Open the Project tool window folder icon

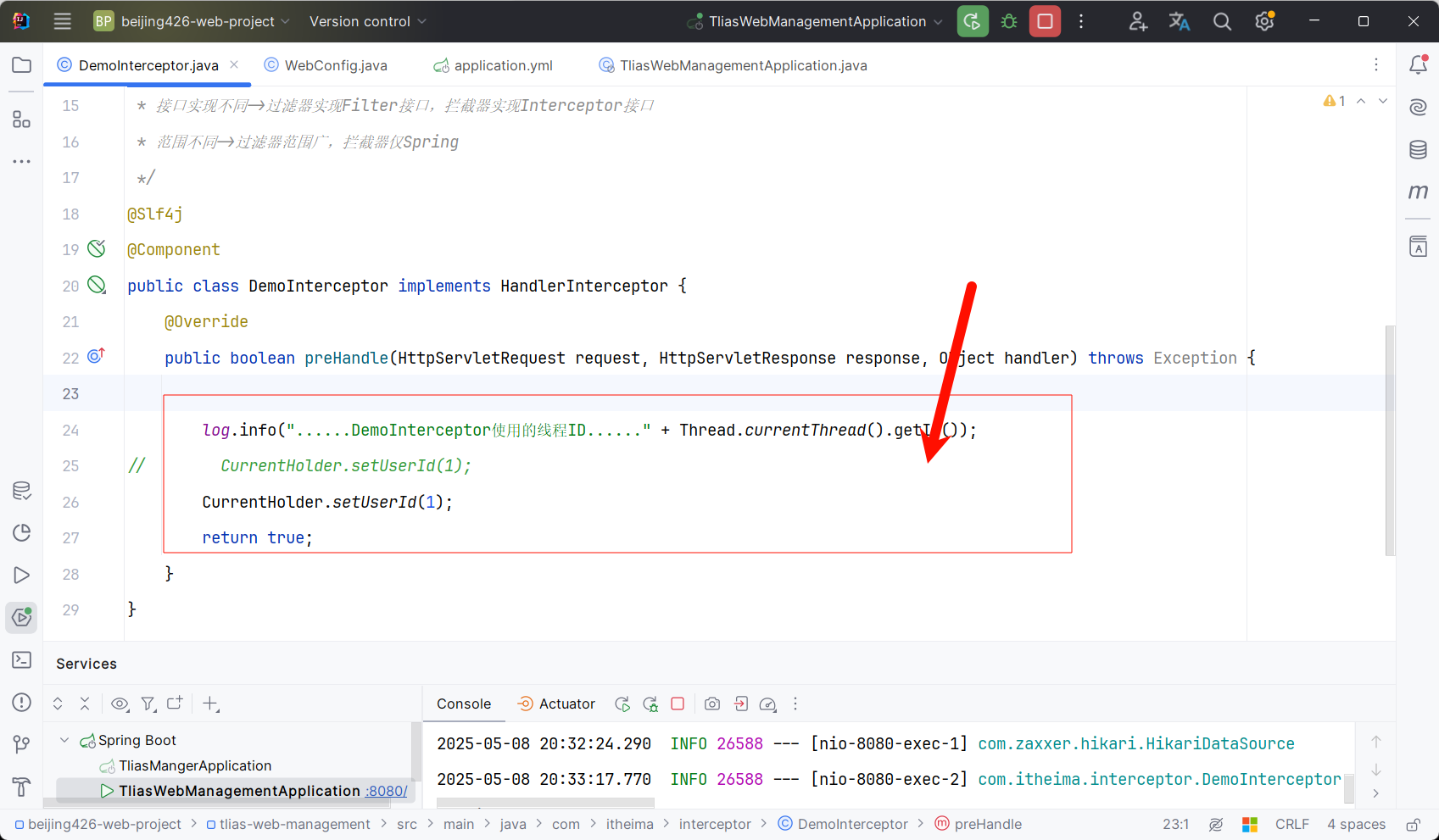pyautogui.click(x=22, y=65)
